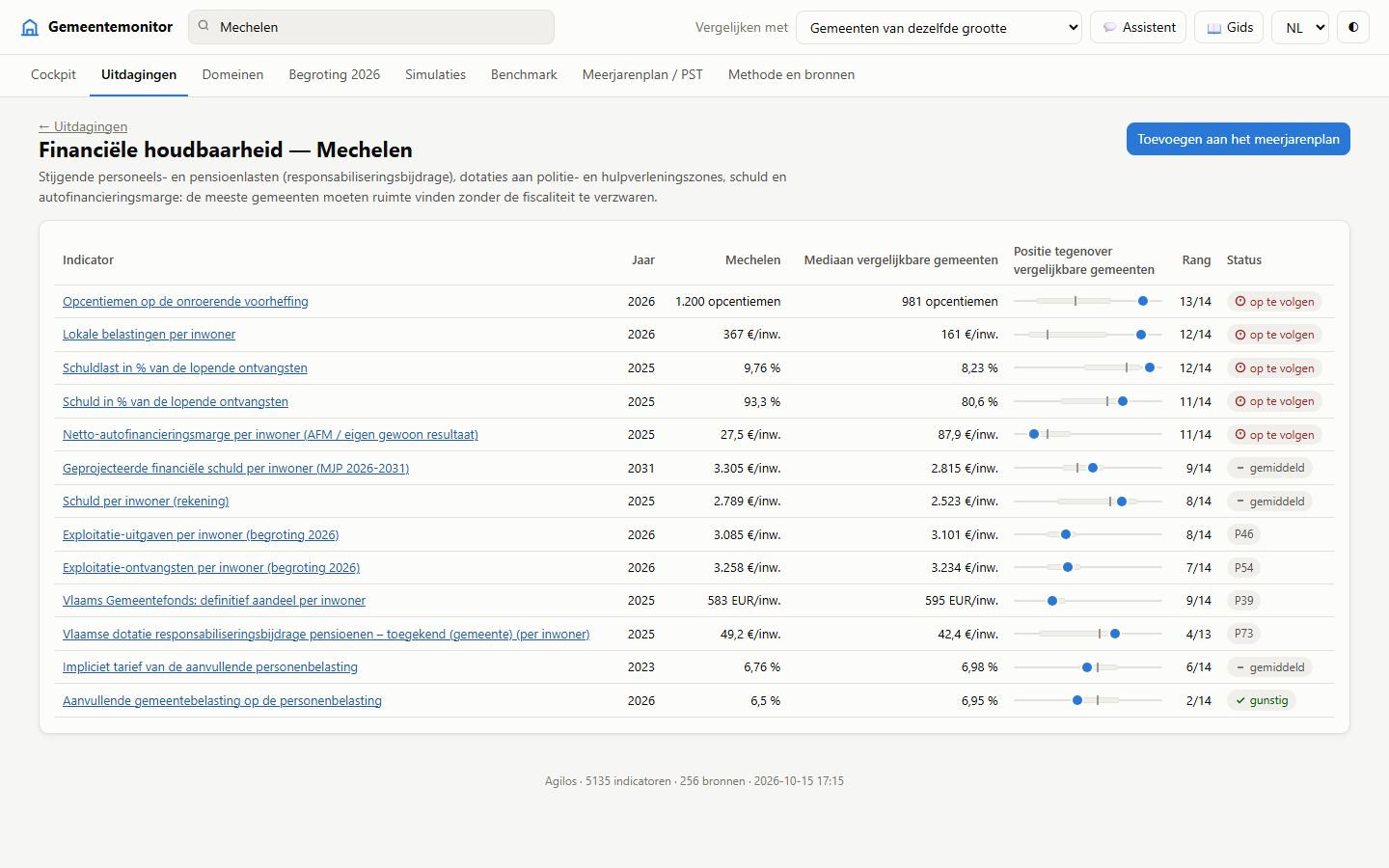
Task: Click position dot in Netto-autofinancieringsmarge row
Action: point(1034,434)
